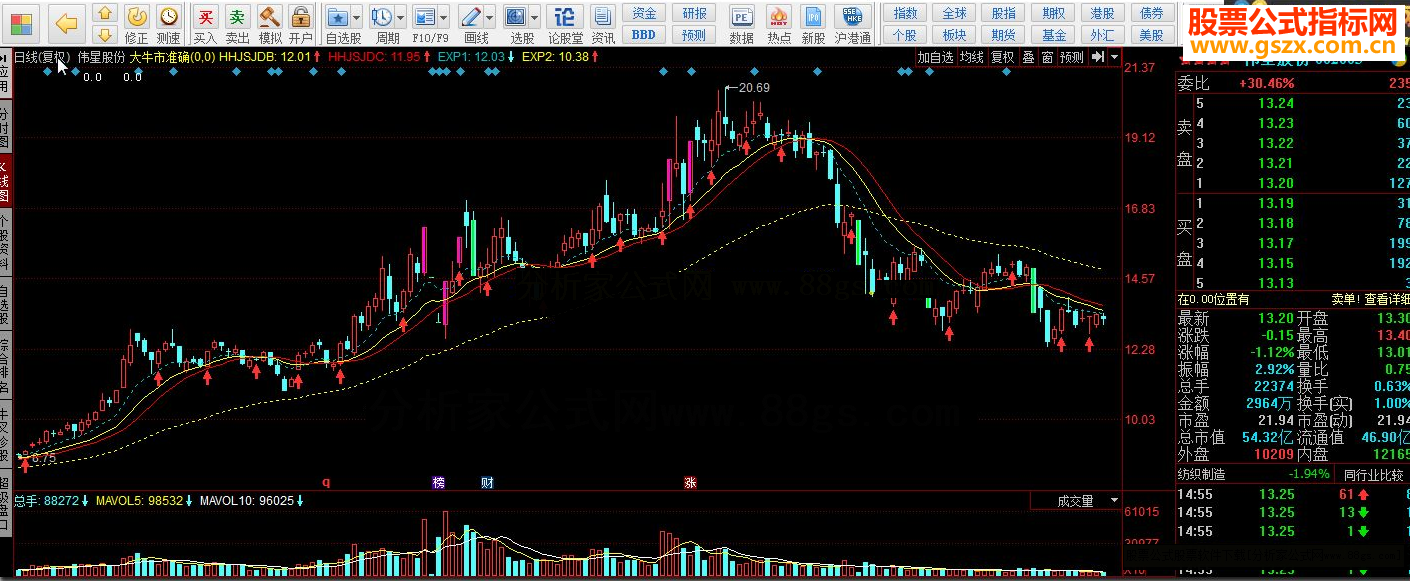Open the 测速 speed test clock
1410x581 pixels.
click(x=168, y=24)
